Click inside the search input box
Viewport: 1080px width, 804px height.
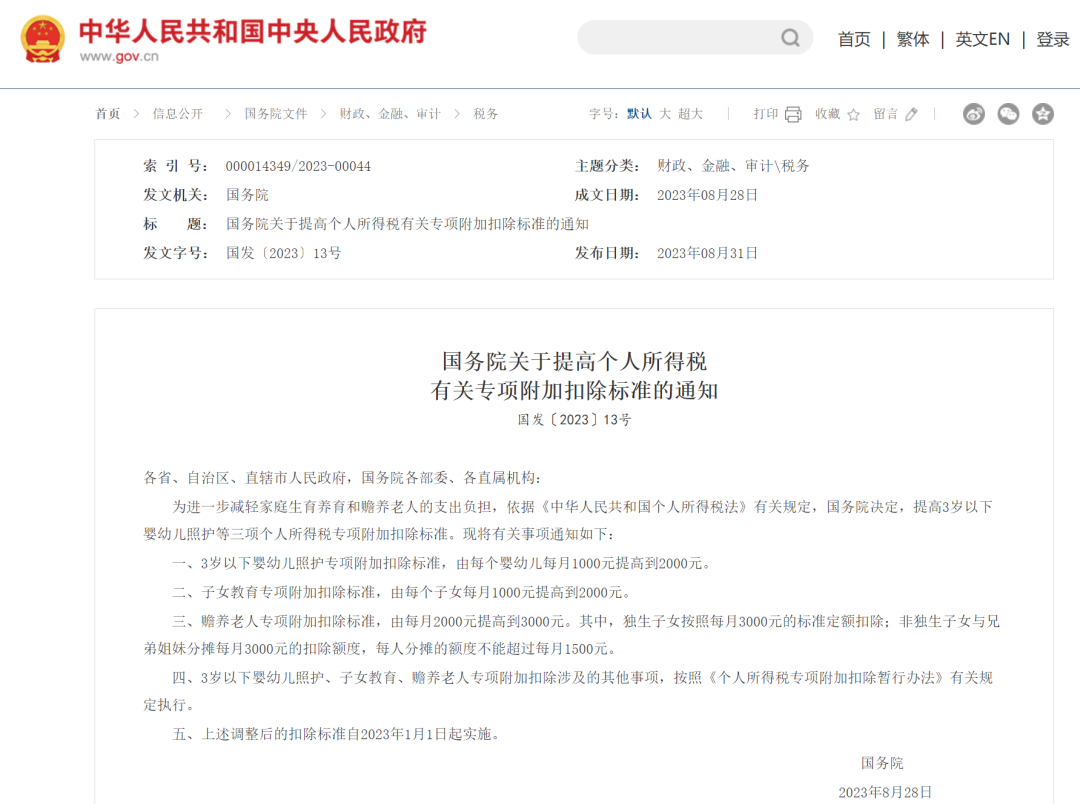point(680,37)
